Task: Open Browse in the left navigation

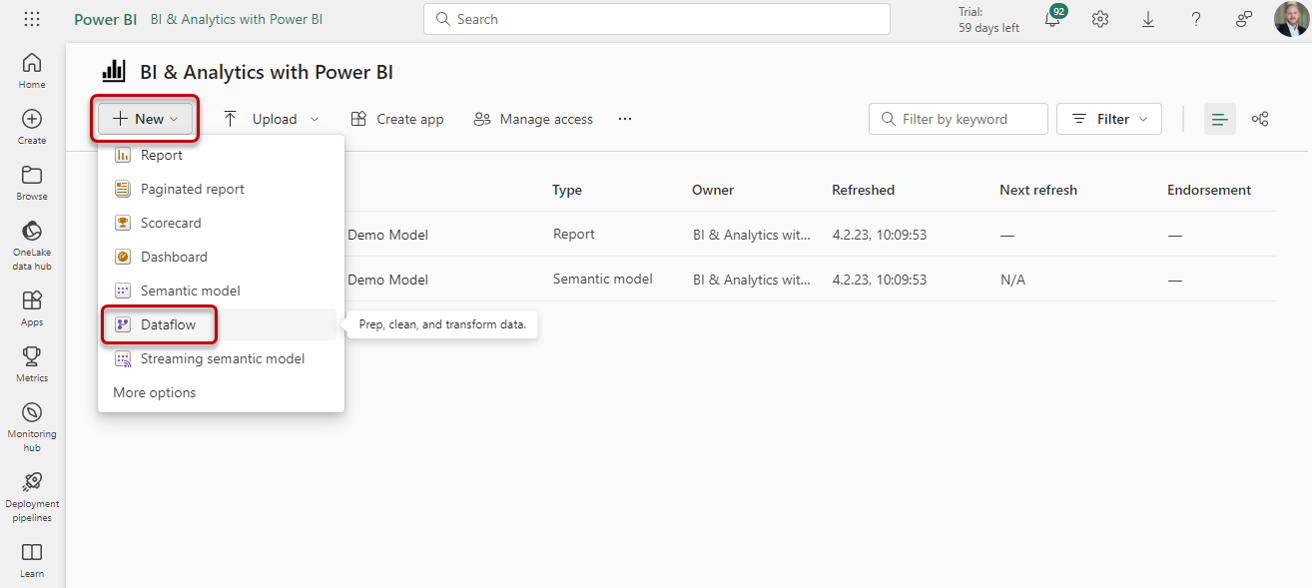Action: (32, 183)
